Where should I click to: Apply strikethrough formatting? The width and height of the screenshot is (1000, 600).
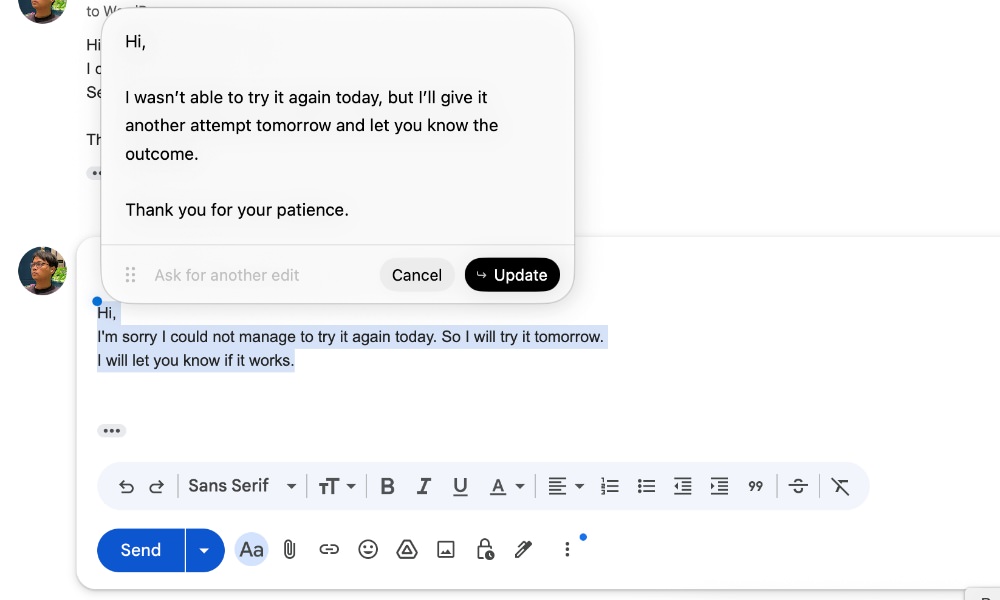pos(798,485)
